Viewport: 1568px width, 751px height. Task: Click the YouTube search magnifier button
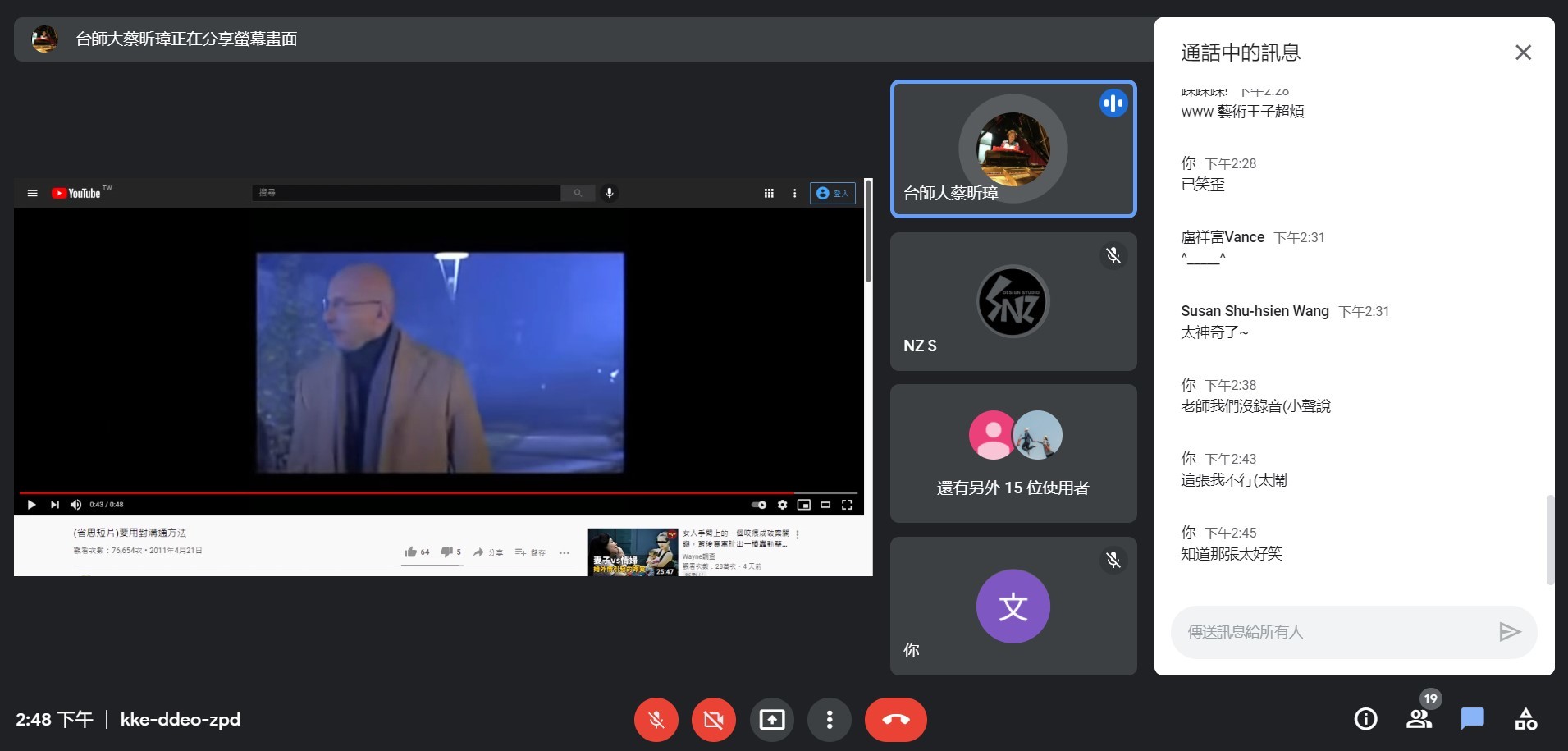[578, 193]
